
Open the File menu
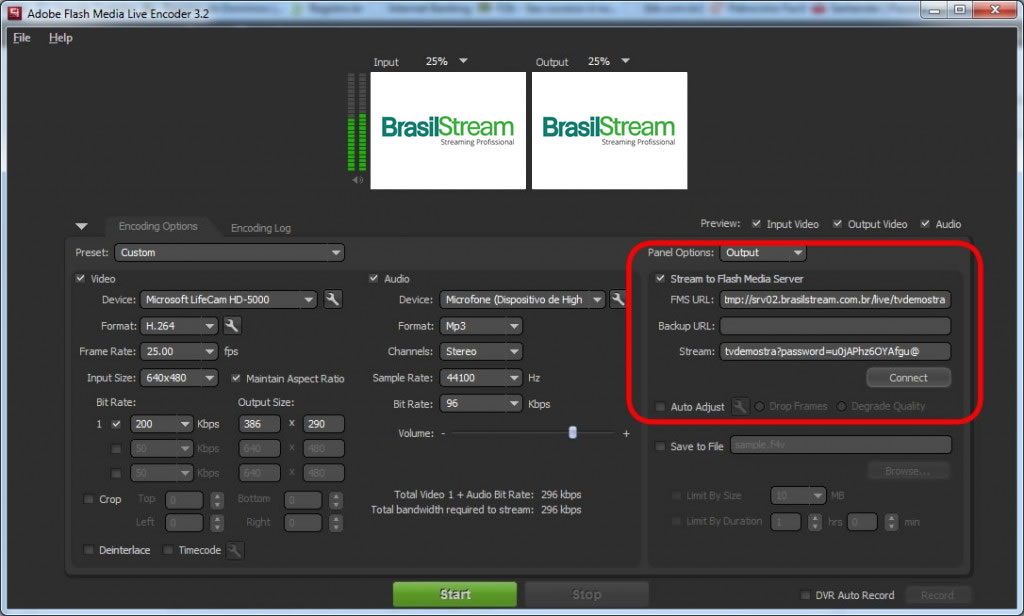(x=22, y=38)
